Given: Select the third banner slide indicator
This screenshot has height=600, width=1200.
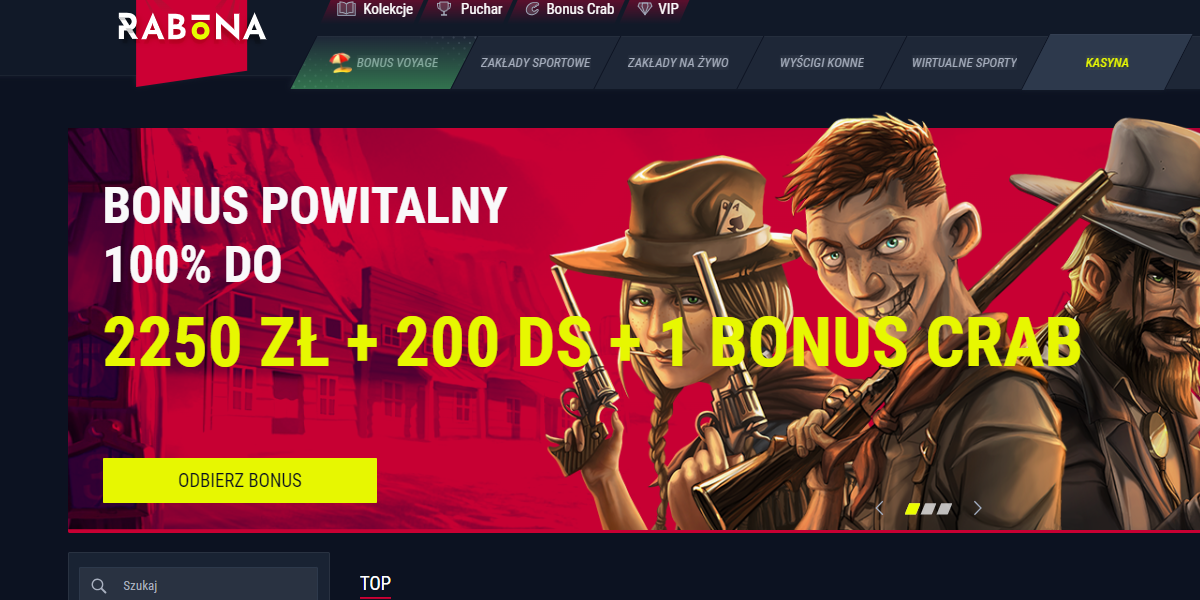Looking at the screenshot, I should (x=944, y=509).
